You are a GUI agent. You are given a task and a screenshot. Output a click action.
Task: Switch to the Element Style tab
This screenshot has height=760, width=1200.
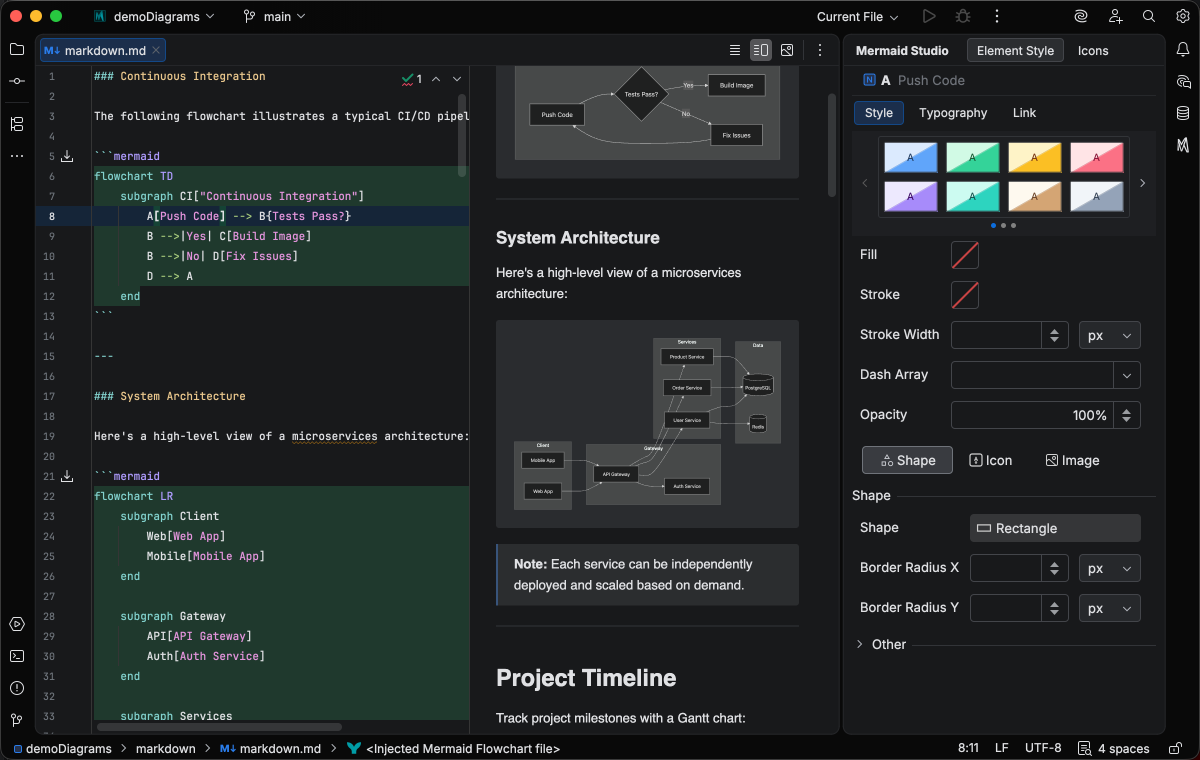click(1015, 50)
